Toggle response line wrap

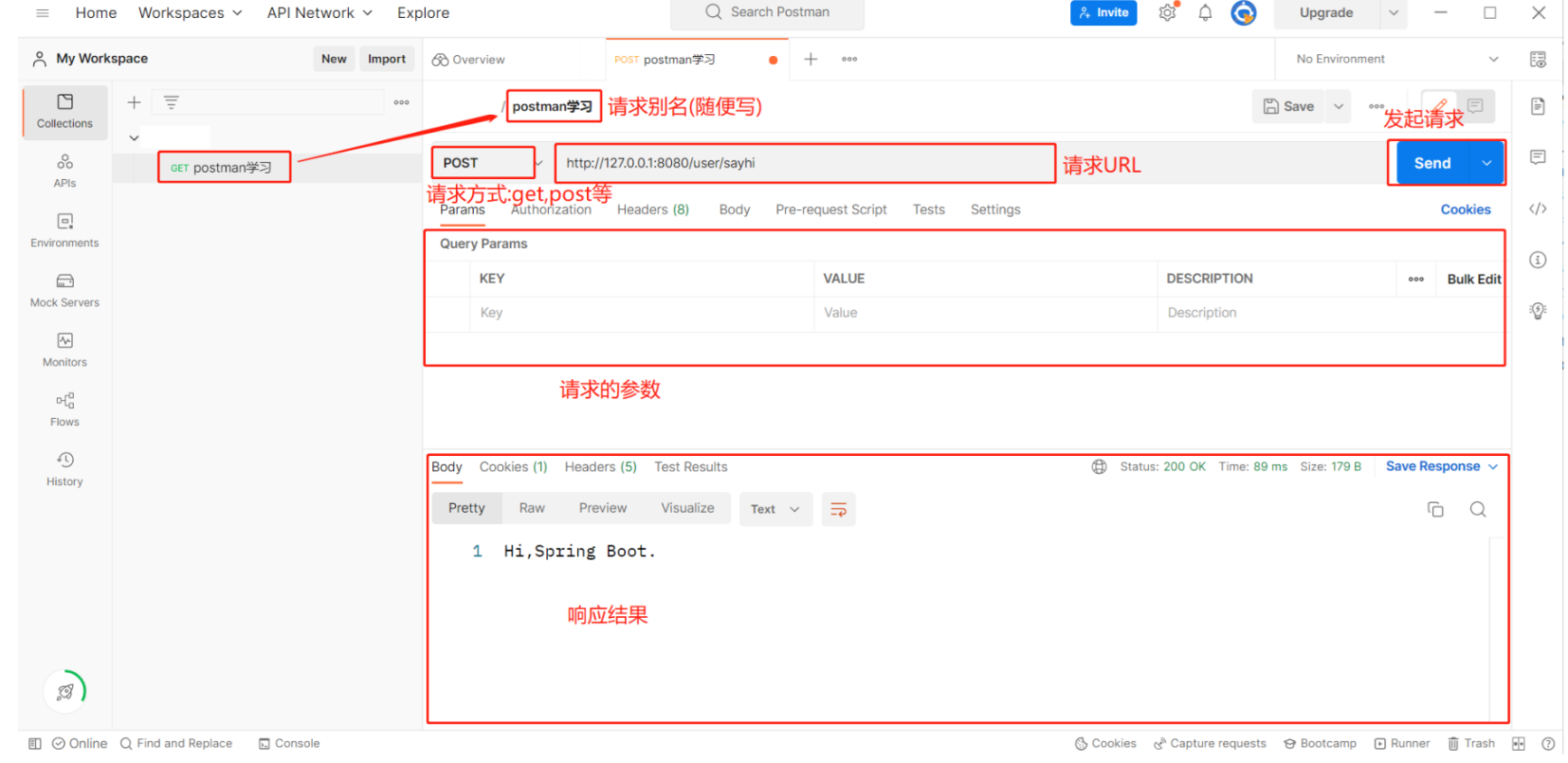pos(838,510)
